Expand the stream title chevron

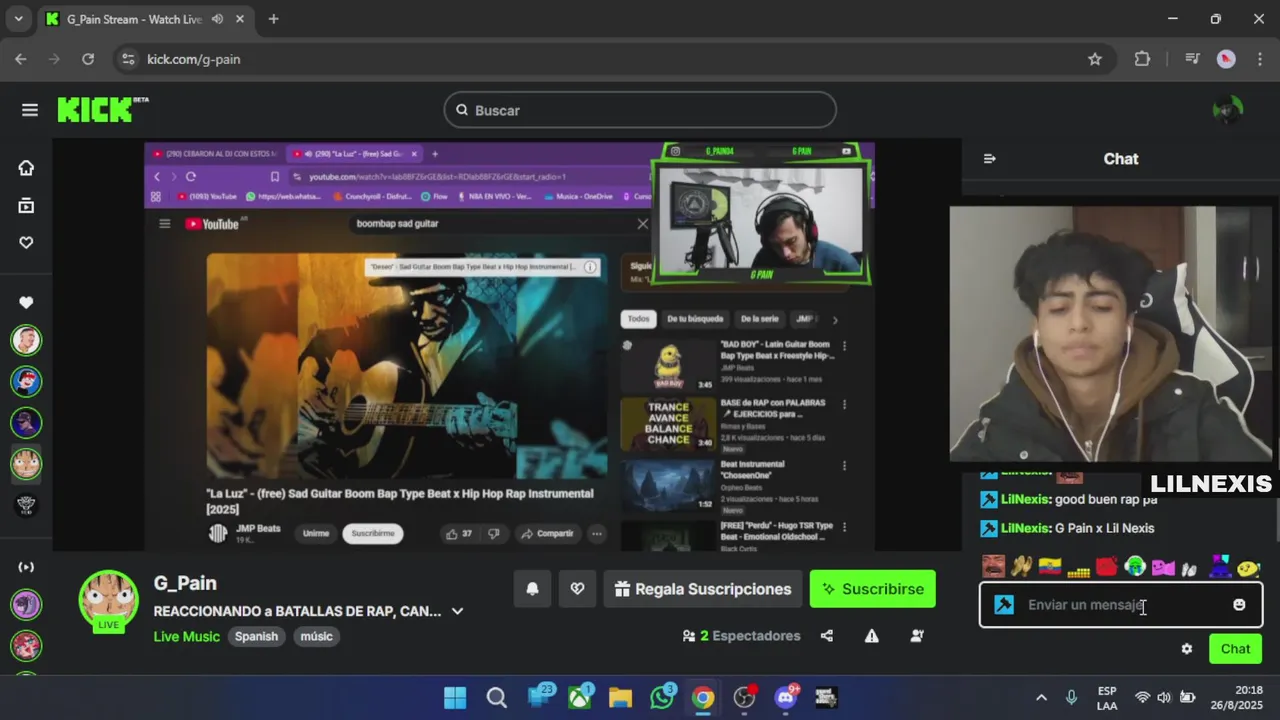coord(458,611)
